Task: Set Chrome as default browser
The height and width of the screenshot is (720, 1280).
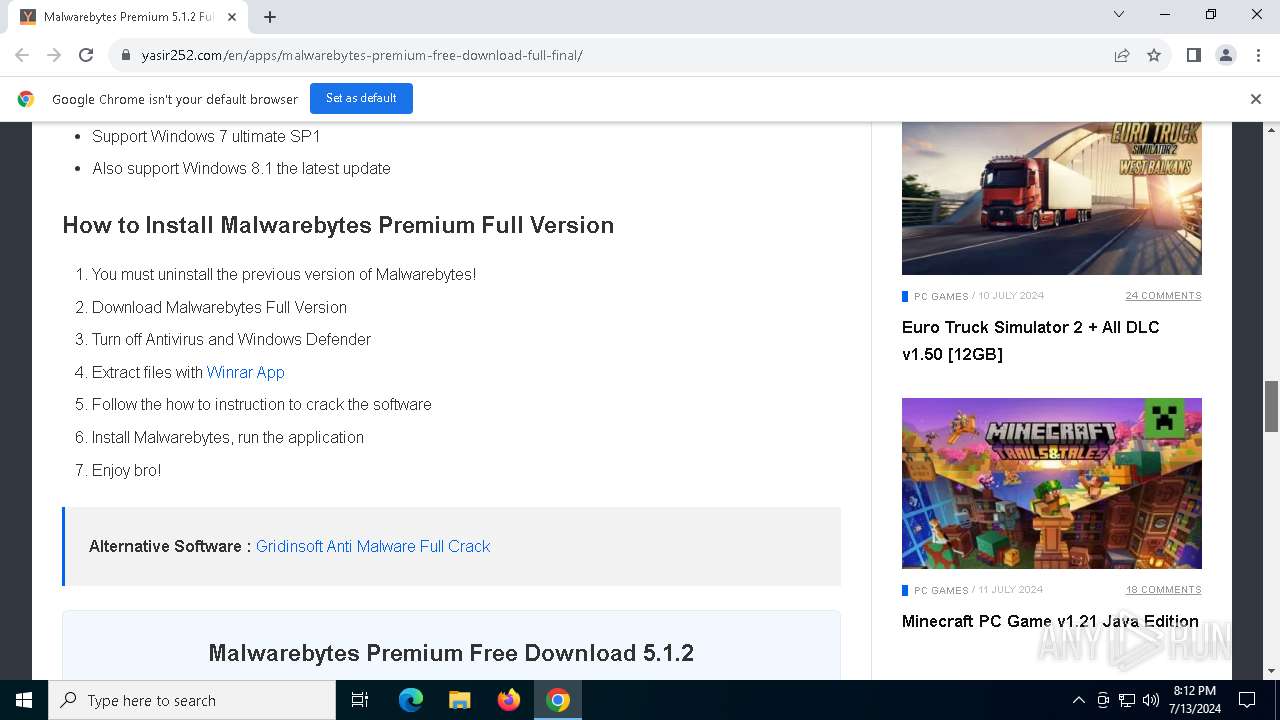Action: (x=361, y=98)
